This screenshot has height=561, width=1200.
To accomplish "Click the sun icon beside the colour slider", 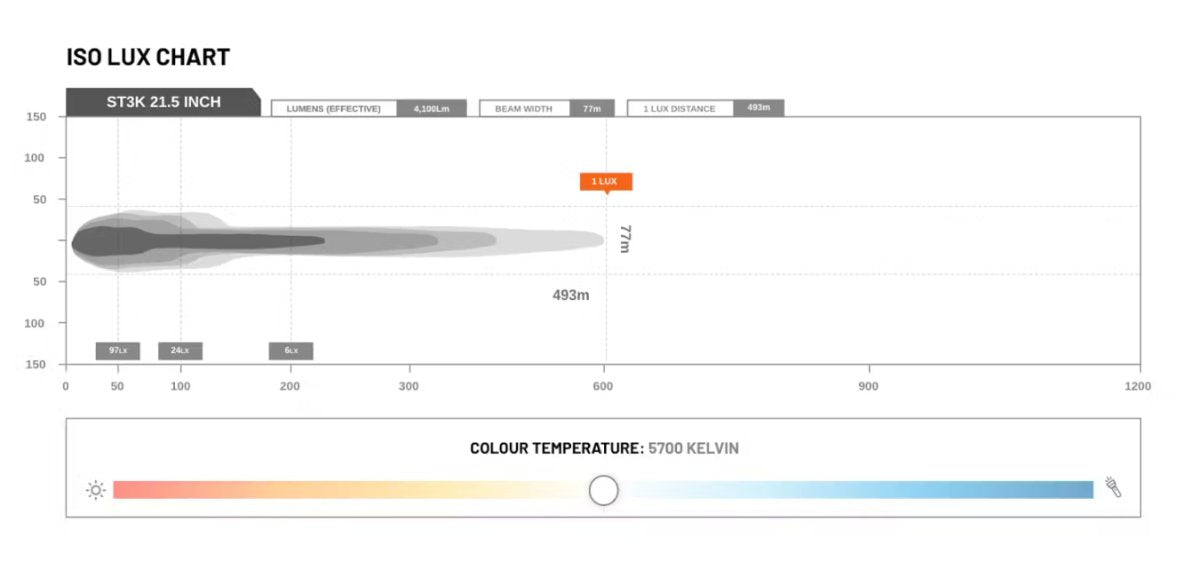I will pyautogui.click(x=96, y=490).
